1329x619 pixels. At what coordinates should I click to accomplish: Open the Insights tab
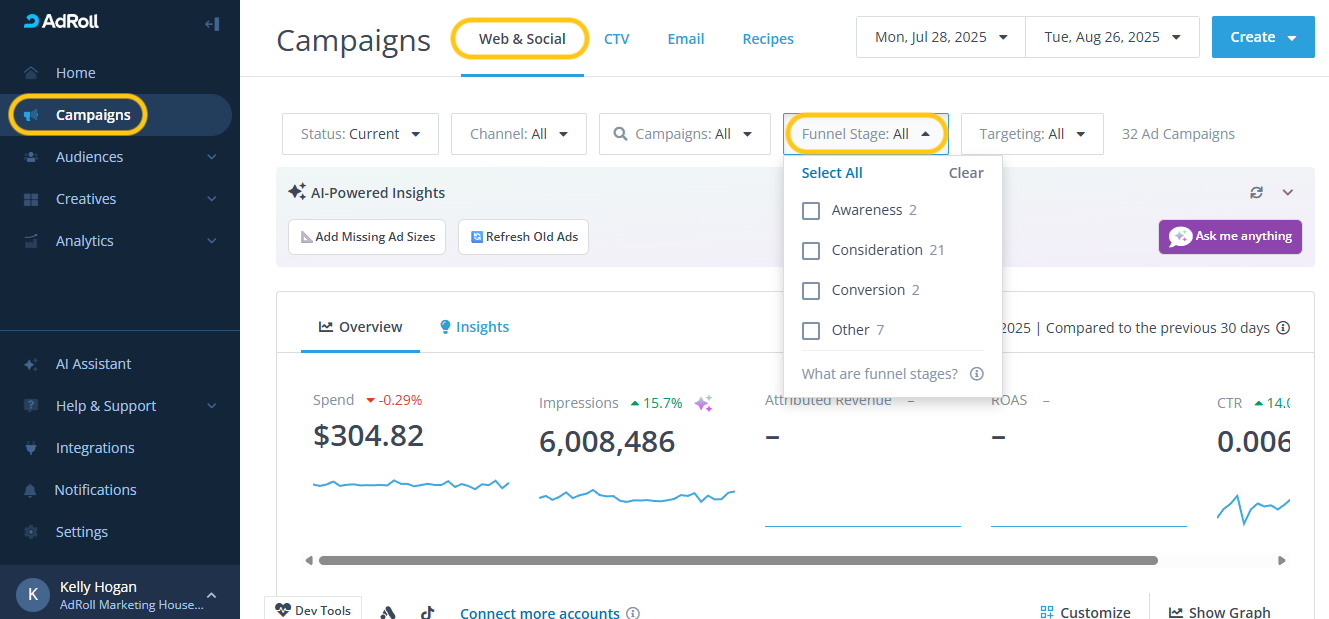(x=474, y=327)
